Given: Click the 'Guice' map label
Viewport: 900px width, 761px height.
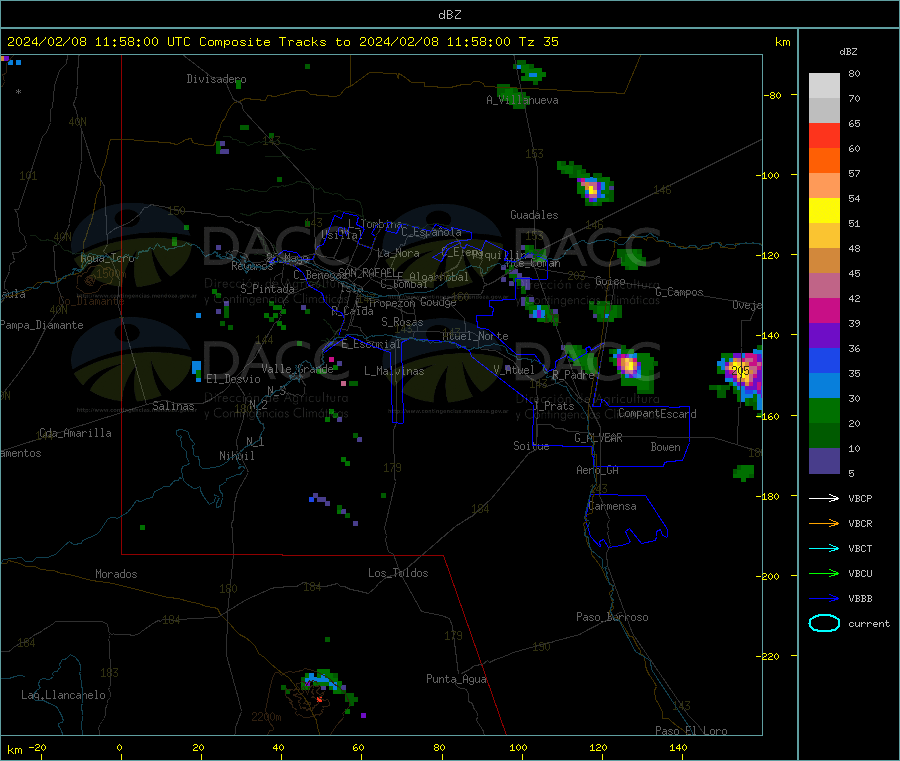Looking at the screenshot, I should [x=610, y=281].
